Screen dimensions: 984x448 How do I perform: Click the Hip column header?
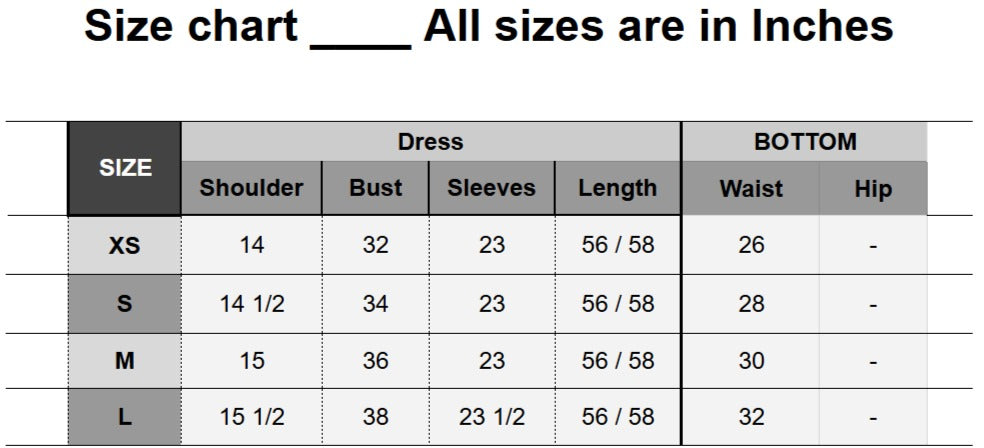click(x=873, y=188)
